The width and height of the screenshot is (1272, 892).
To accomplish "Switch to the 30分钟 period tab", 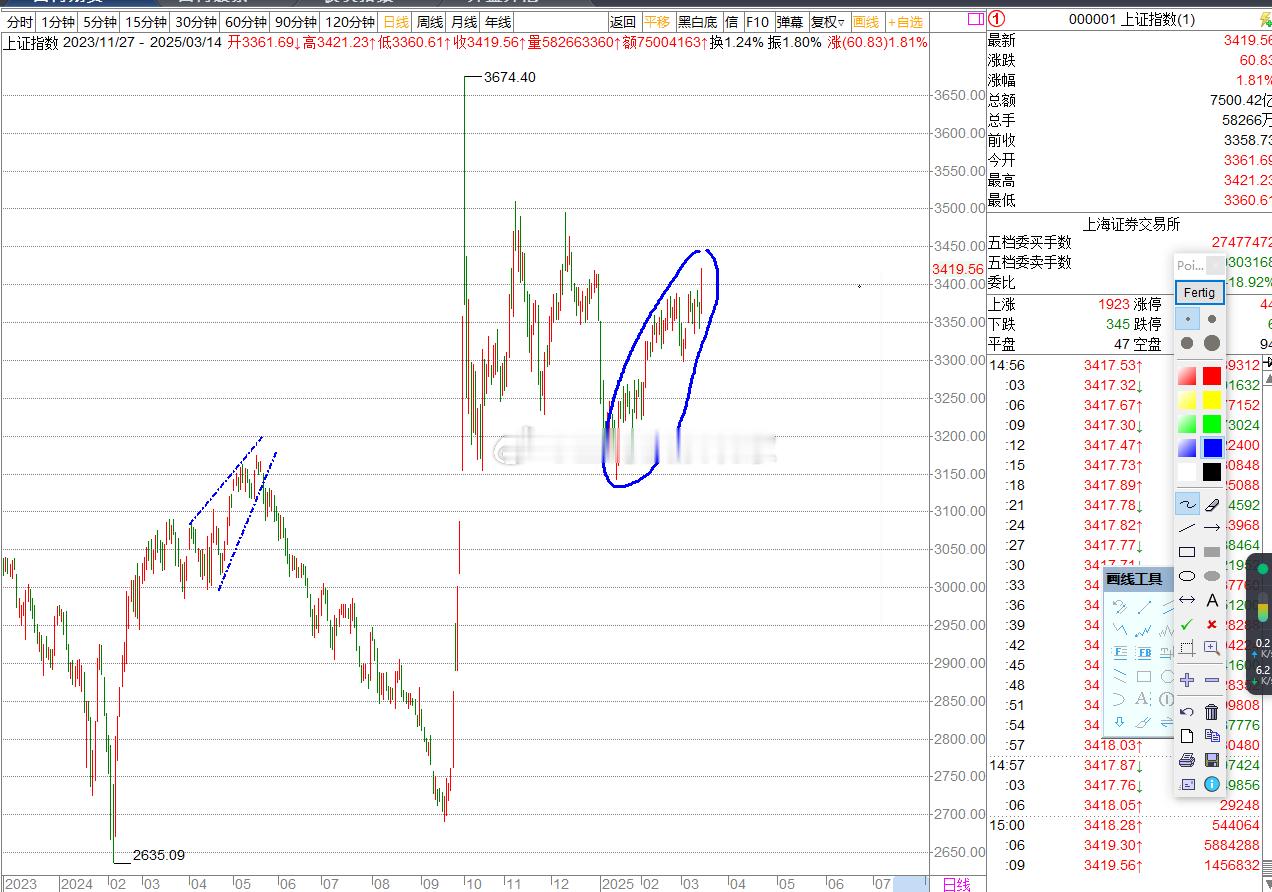I will pos(195,22).
